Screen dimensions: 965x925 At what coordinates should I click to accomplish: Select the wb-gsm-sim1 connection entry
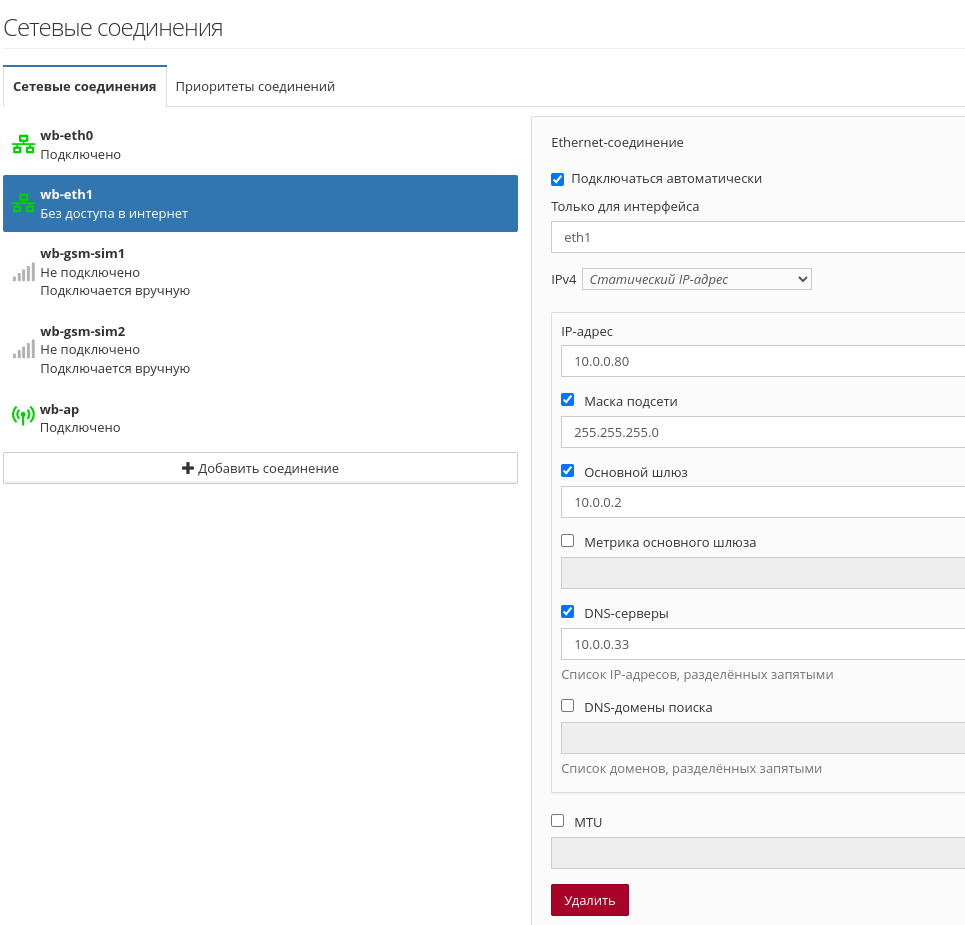click(x=260, y=272)
